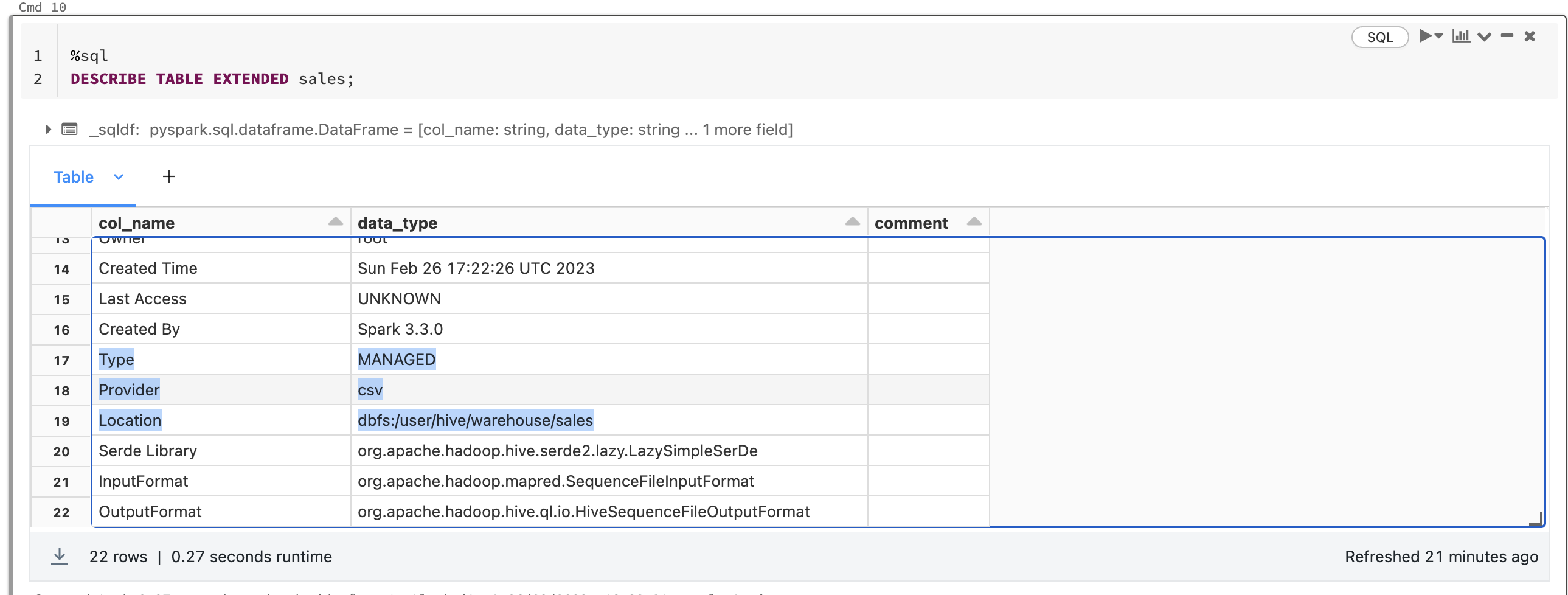Download results using the download arrow icon
This screenshot has height=595, width=1568.
click(x=60, y=556)
